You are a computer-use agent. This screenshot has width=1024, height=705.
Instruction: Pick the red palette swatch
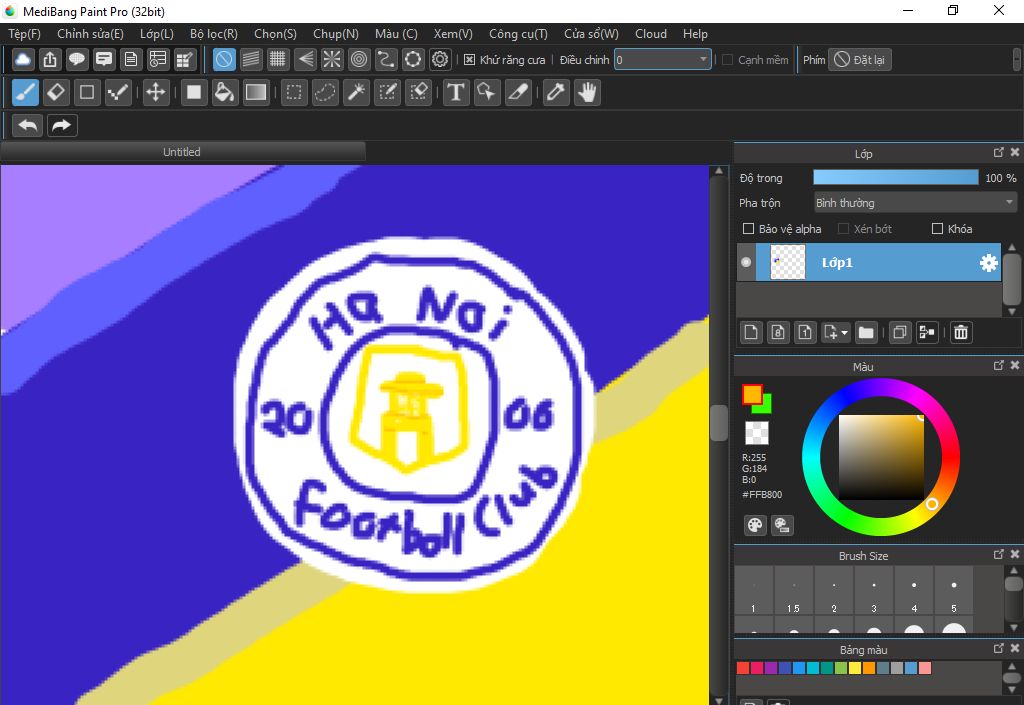tap(743, 668)
